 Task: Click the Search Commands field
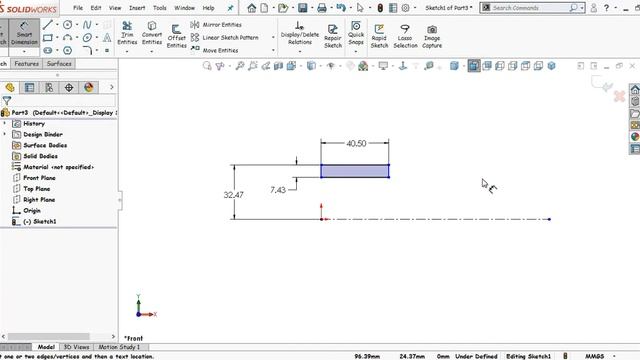[531, 8]
